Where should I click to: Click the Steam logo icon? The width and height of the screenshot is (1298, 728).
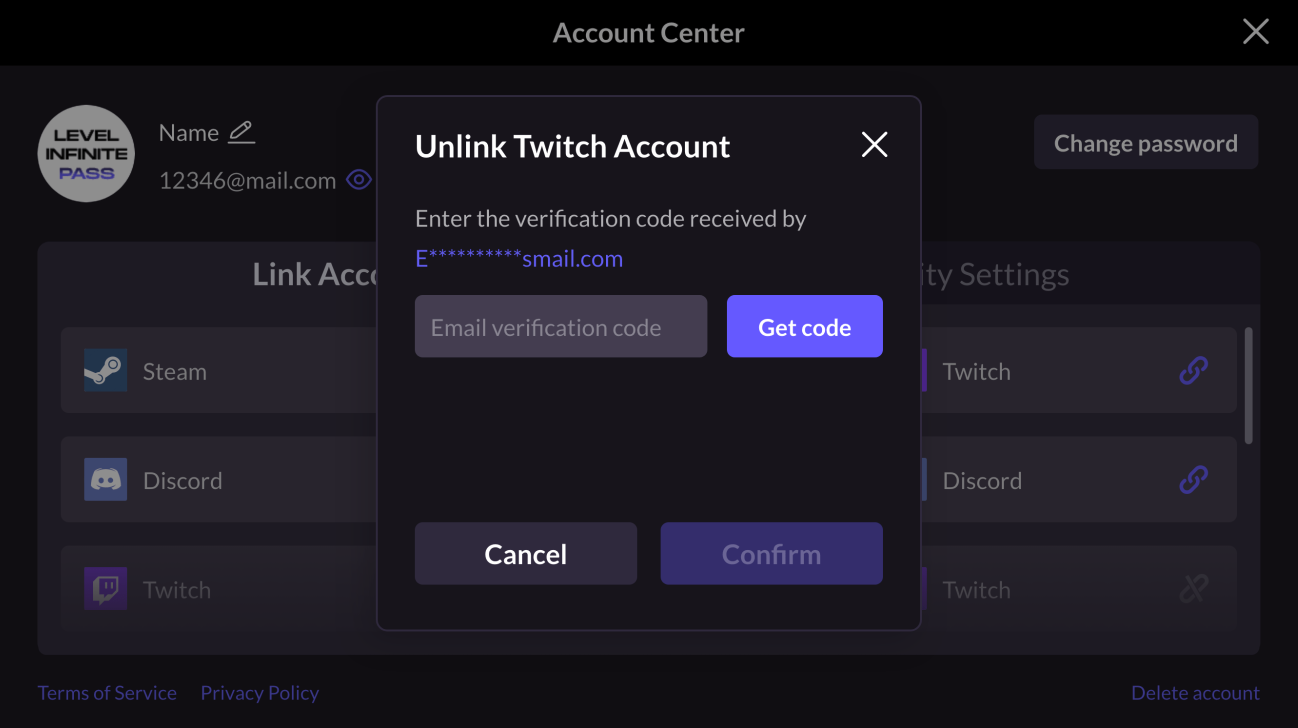pyautogui.click(x=105, y=371)
